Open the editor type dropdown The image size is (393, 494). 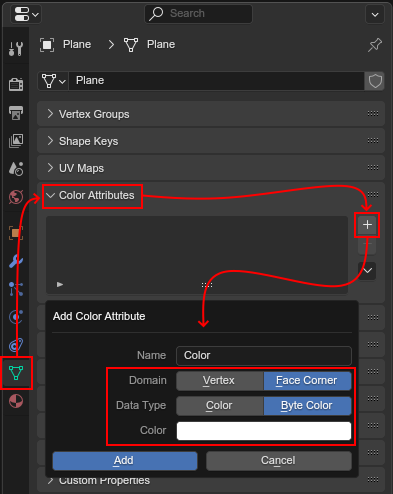click(x=26, y=14)
